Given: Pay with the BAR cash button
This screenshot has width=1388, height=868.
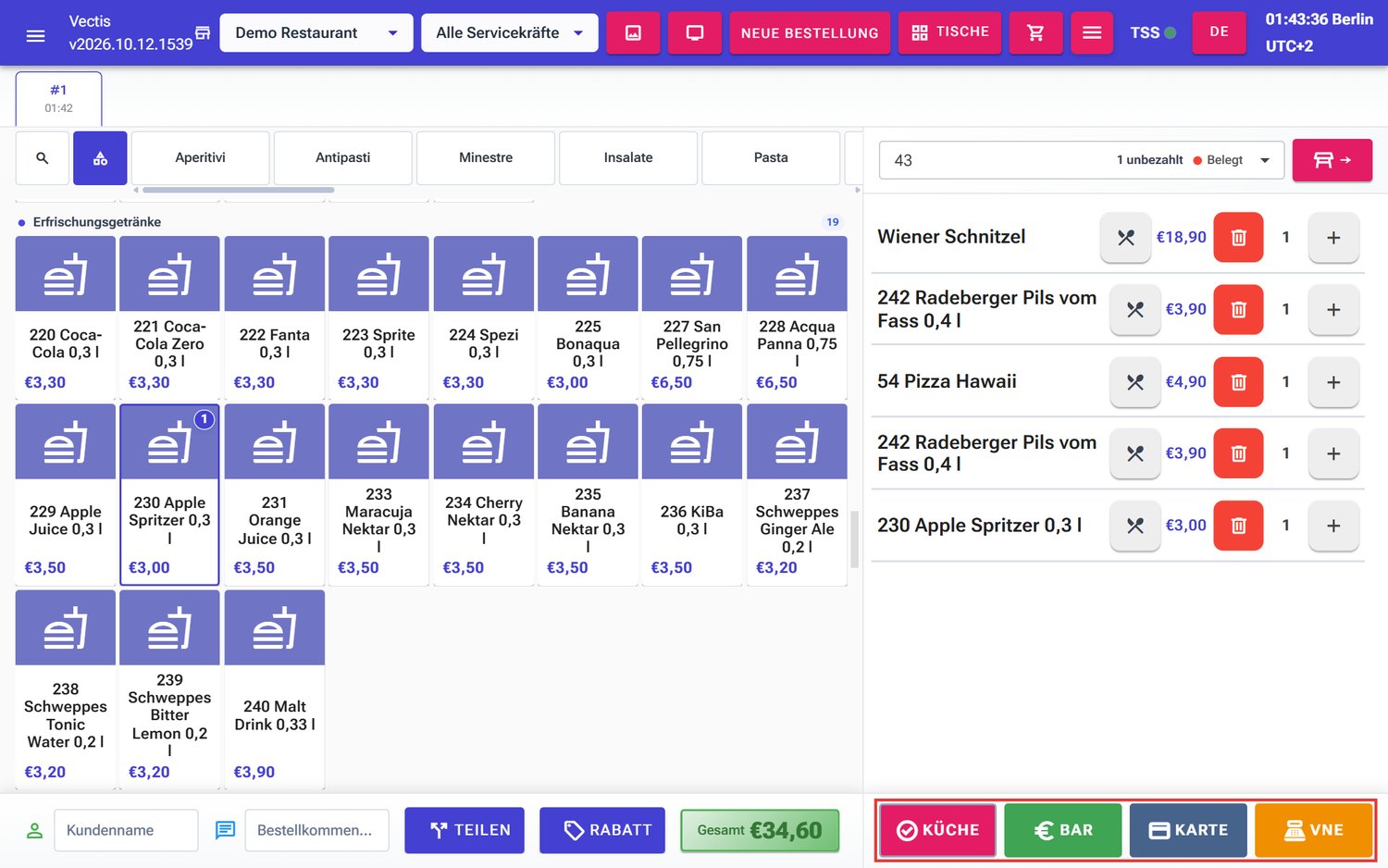Looking at the screenshot, I should (x=1063, y=830).
